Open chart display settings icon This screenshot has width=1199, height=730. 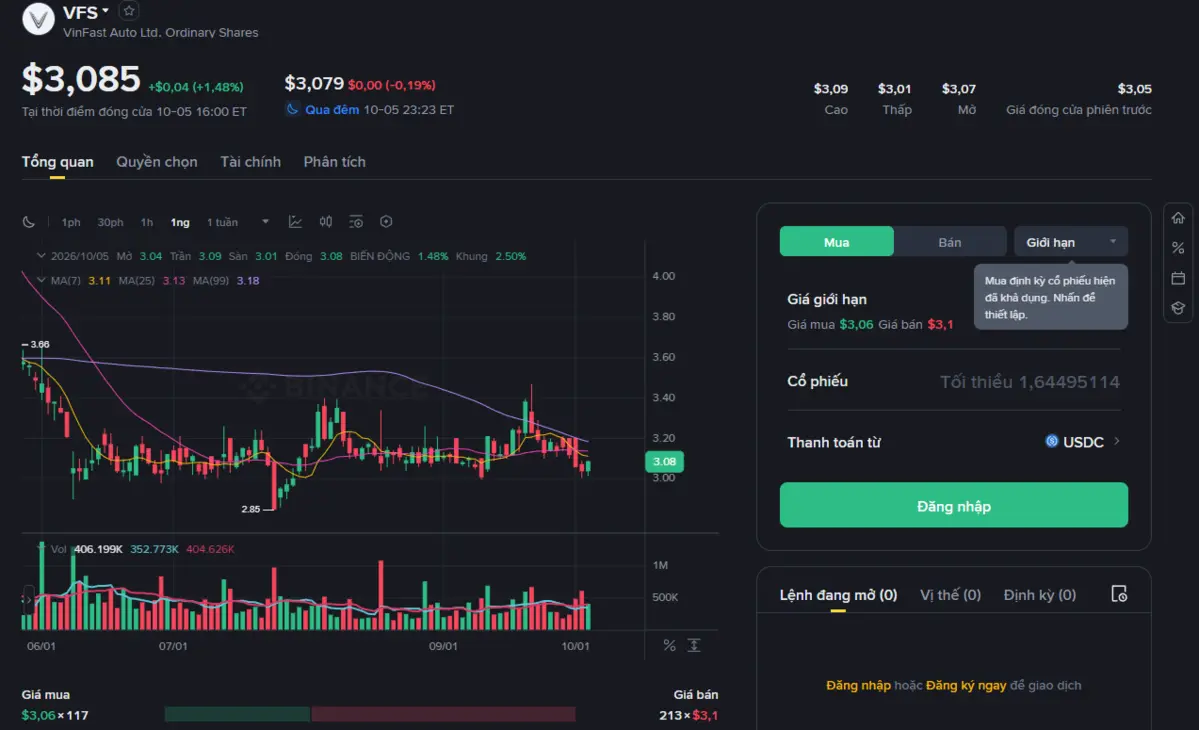coord(356,222)
